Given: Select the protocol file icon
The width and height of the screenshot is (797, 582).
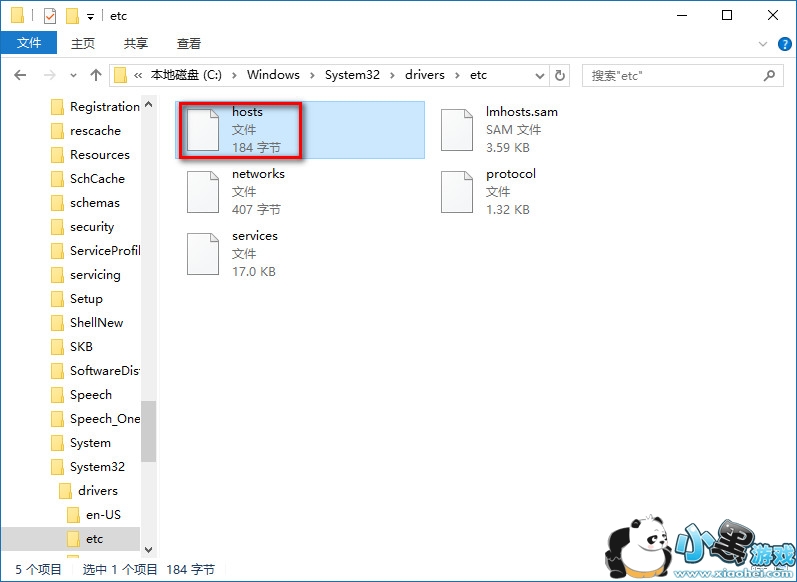Looking at the screenshot, I should point(456,192).
